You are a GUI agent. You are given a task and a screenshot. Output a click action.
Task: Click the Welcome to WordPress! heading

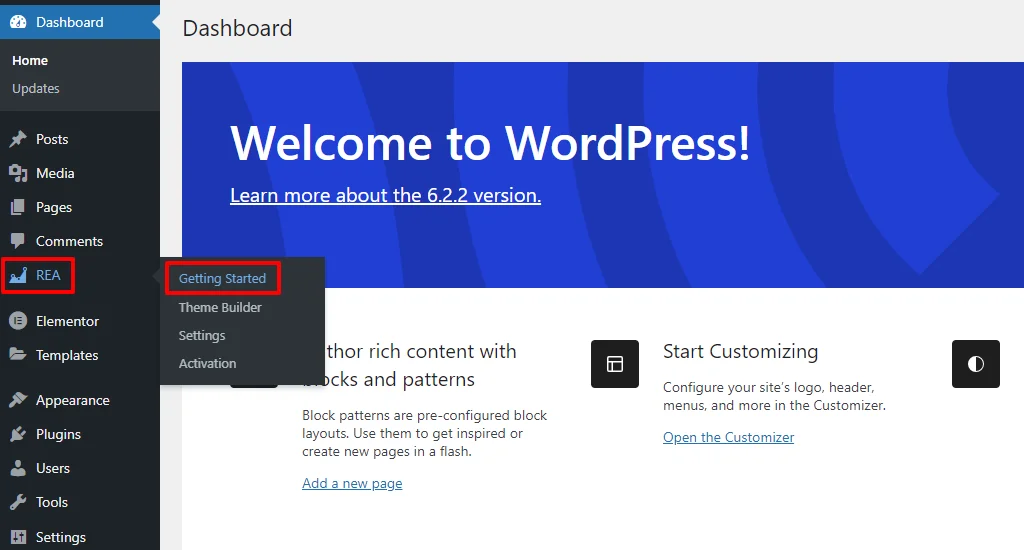[490, 142]
